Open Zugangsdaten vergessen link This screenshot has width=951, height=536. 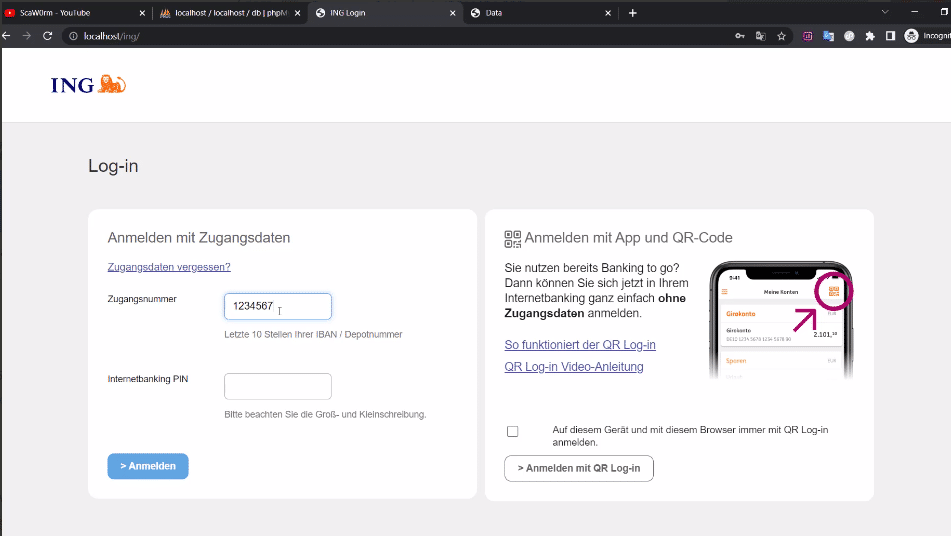coord(169,267)
